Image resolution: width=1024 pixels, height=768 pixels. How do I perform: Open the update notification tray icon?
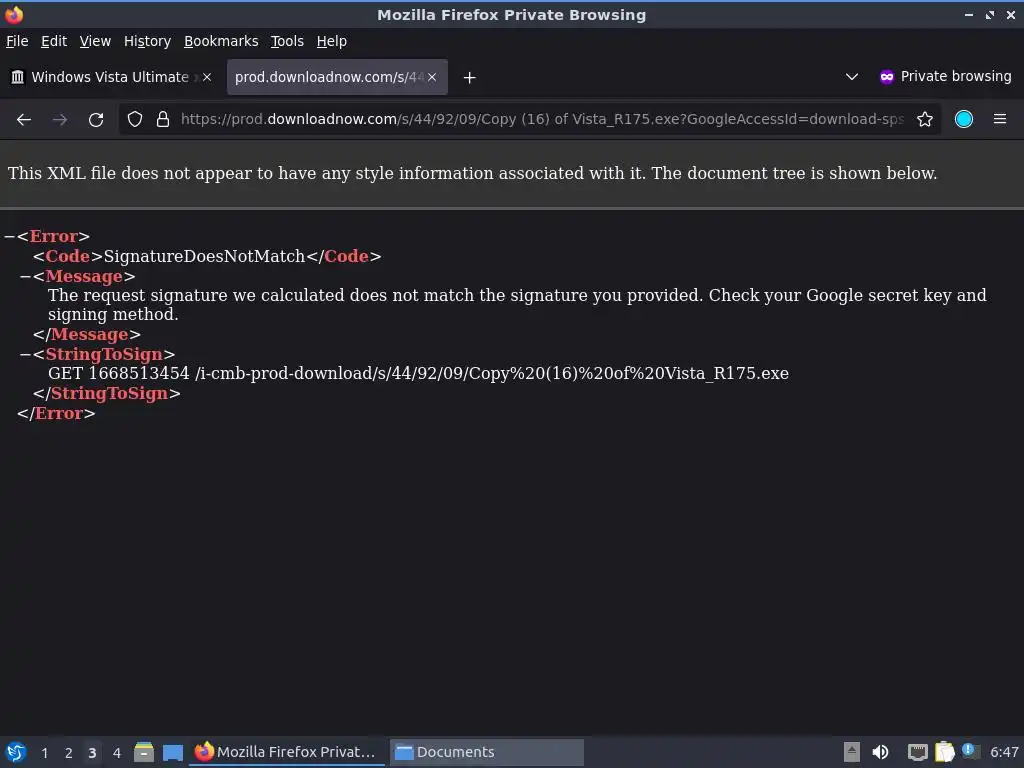pyautogui.click(x=970, y=750)
